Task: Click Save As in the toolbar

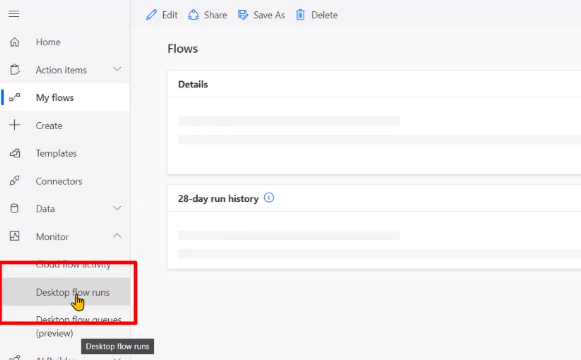Action: tap(261, 15)
